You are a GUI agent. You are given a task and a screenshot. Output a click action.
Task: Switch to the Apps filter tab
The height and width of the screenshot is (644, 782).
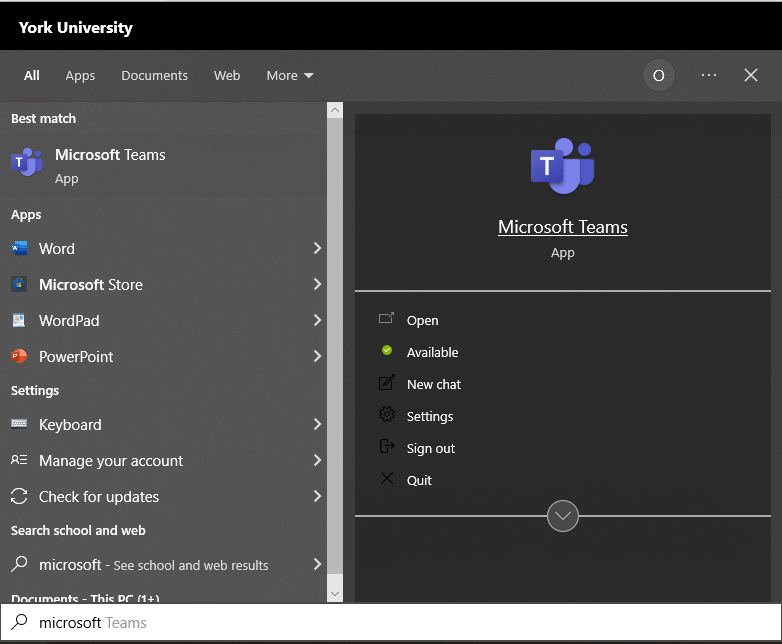coord(80,76)
